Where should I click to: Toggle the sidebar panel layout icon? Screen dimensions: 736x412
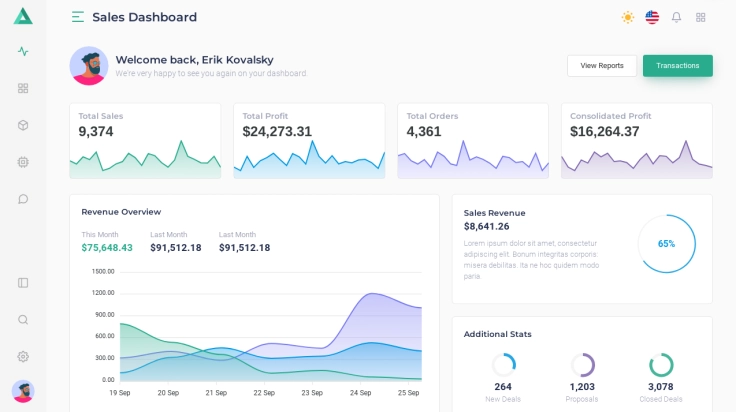pos(23,283)
